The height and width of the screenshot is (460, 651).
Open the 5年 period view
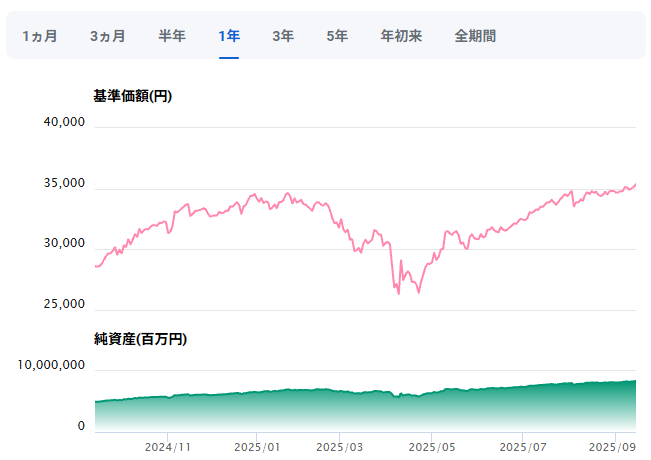(x=337, y=36)
